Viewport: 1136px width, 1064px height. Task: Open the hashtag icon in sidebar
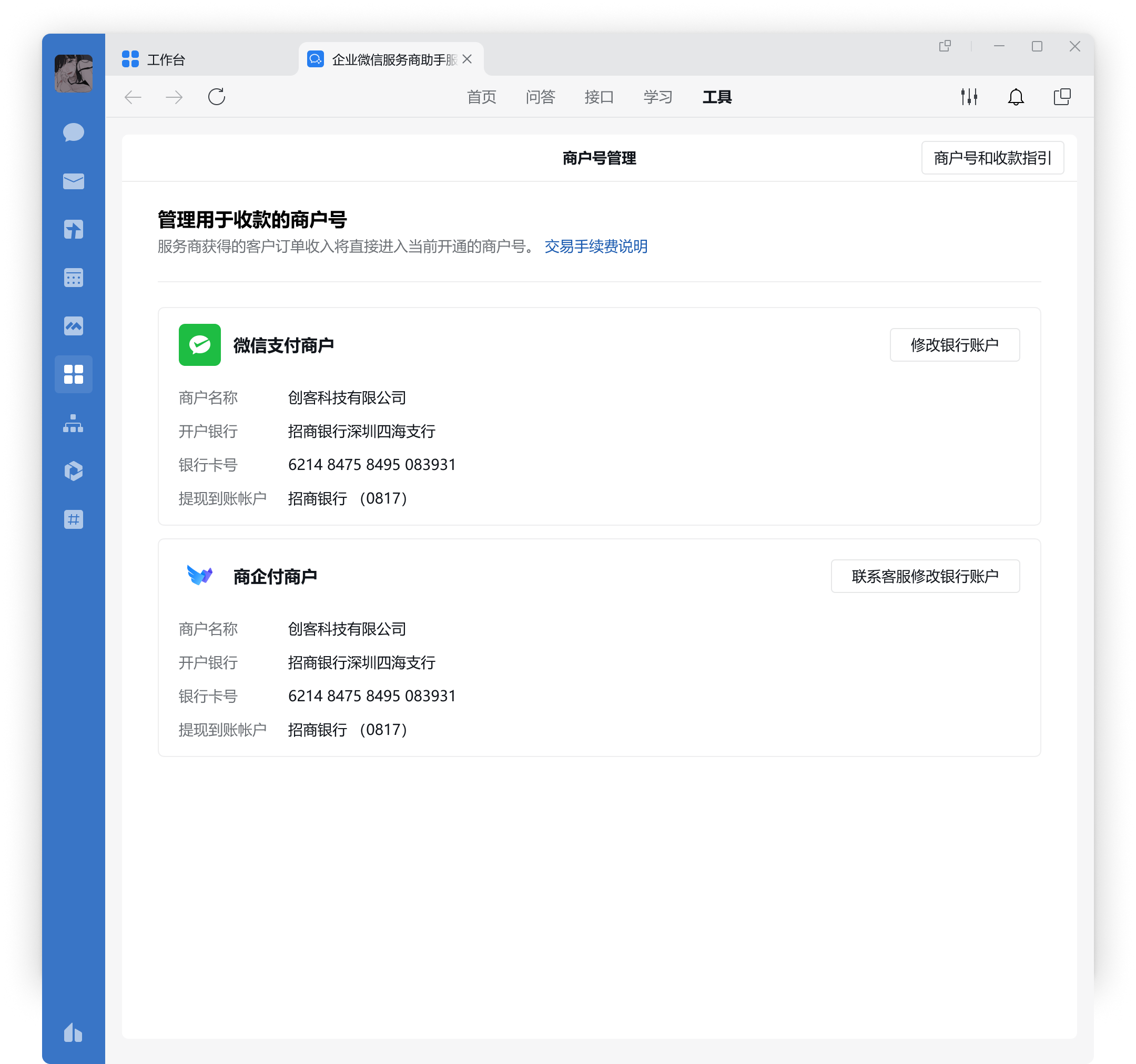click(x=73, y=519)
